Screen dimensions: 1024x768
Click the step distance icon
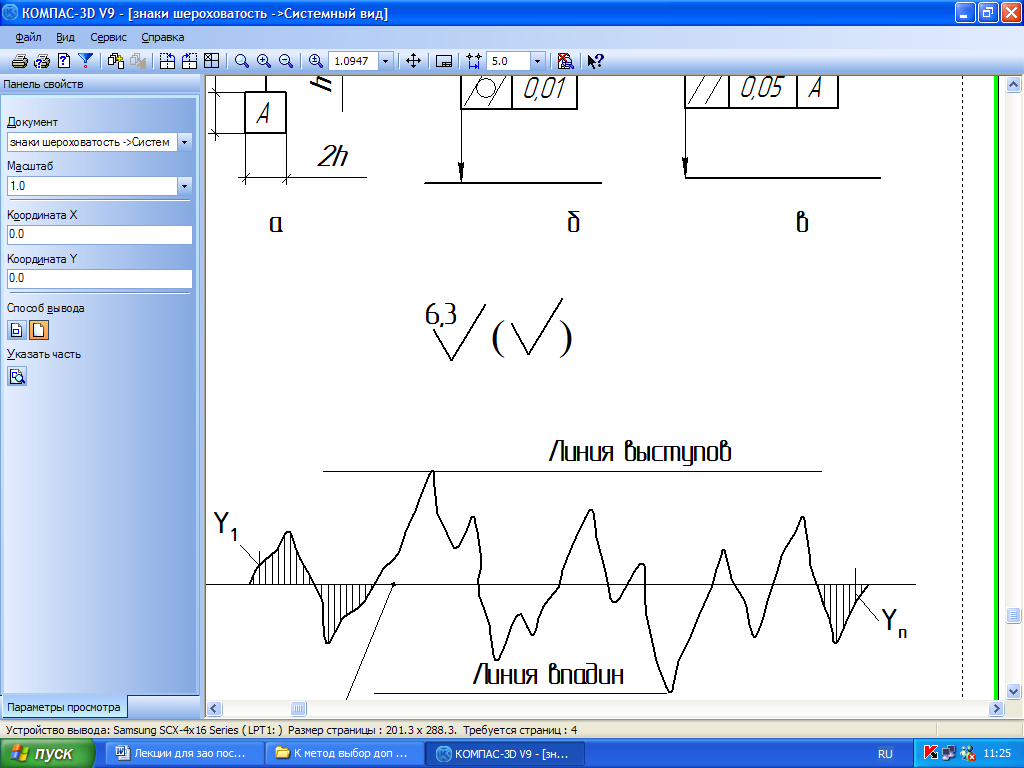coord(474,61)
